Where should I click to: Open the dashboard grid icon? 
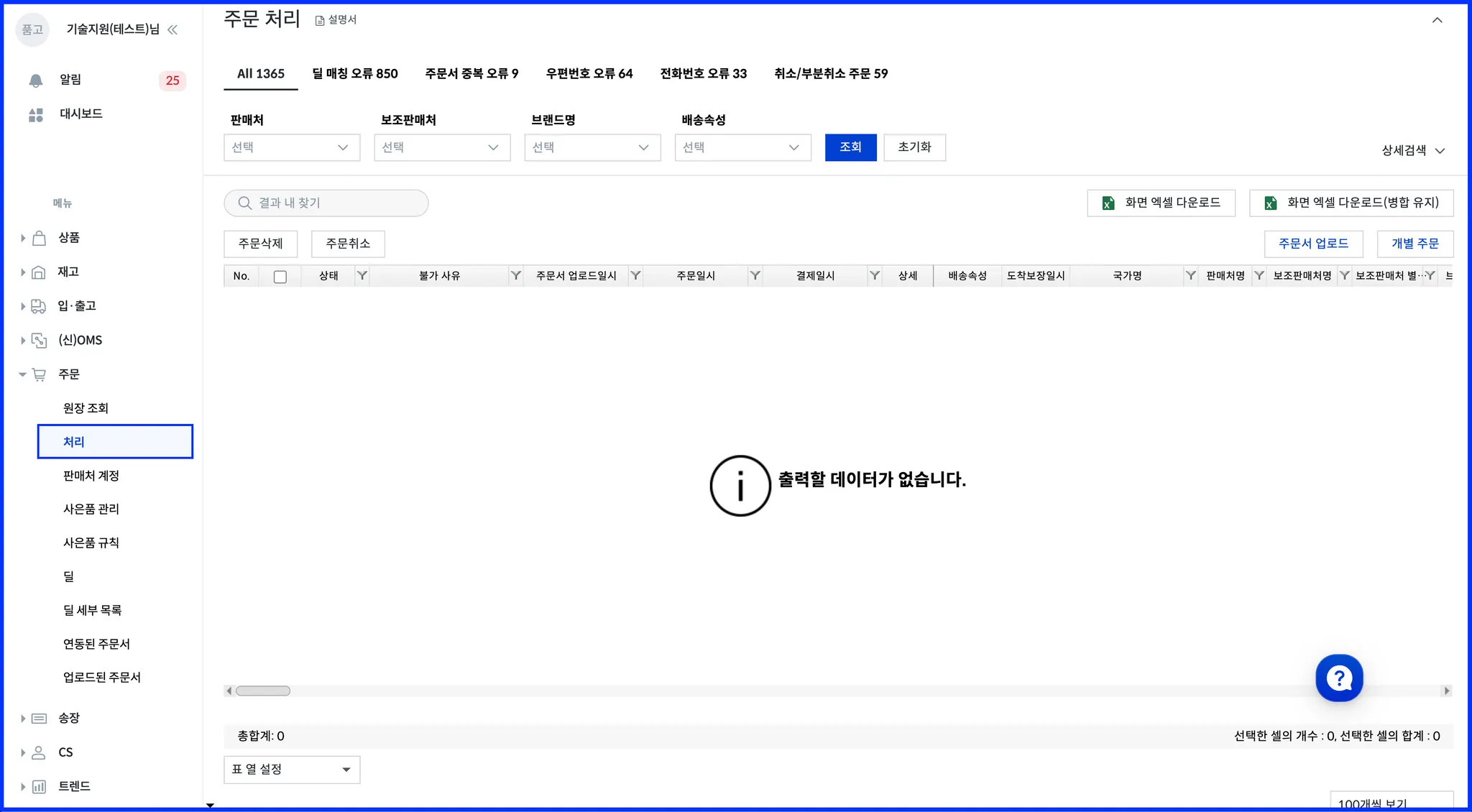pos(36,115)
